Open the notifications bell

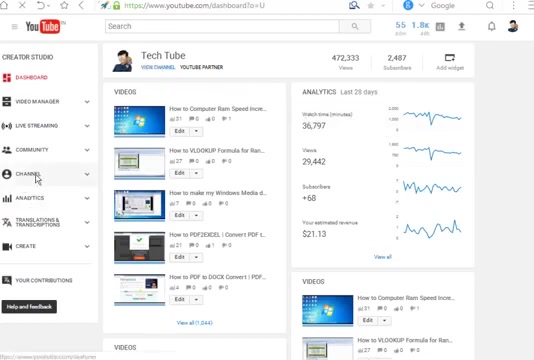tap(491, 26)
